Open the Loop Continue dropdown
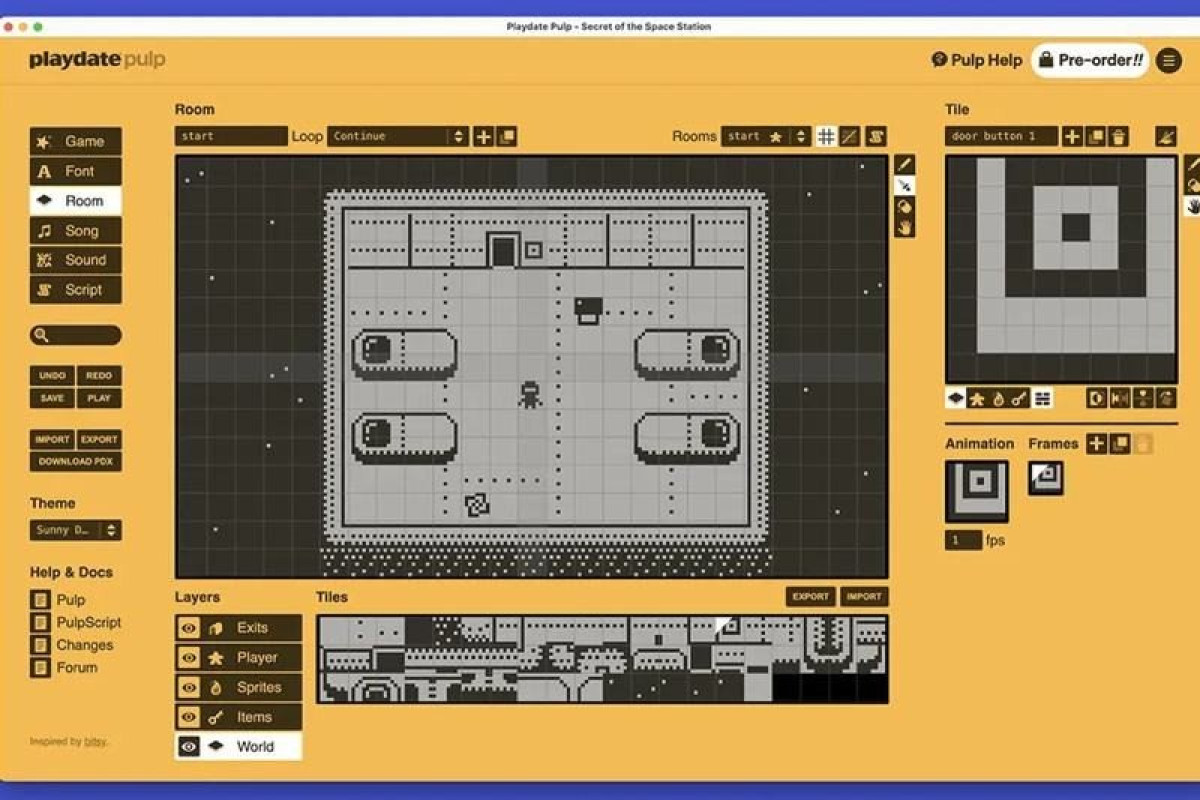The width and height of the screenshot is (1200, 800). coord(398,136)
